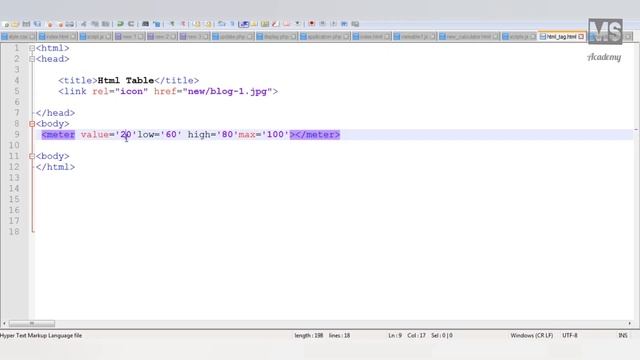Click the Close document toolbar icon
Viewport: 640px width, 360px height.
tap(50, 24)
